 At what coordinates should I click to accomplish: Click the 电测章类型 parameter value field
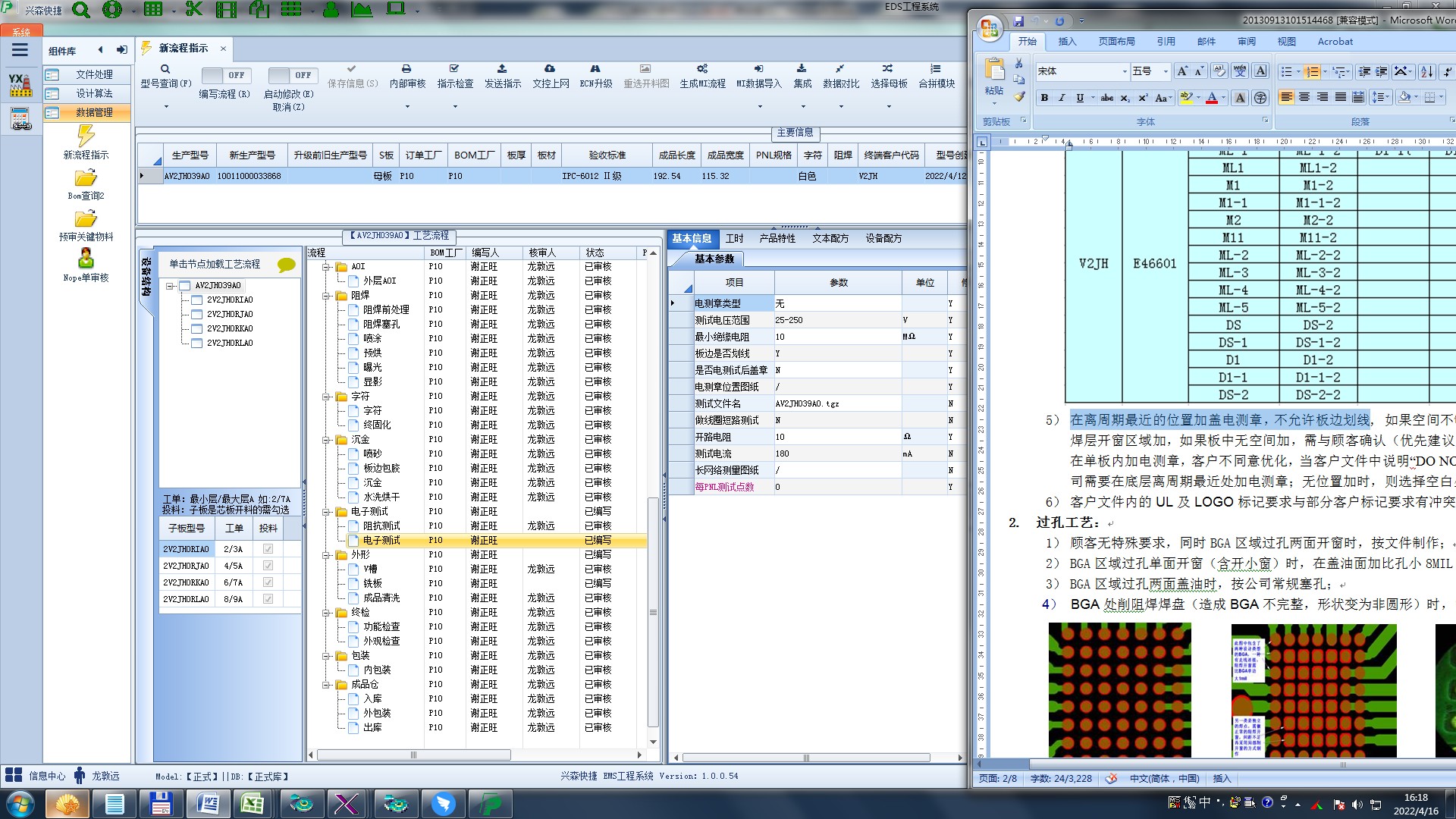tap(837, 303)
